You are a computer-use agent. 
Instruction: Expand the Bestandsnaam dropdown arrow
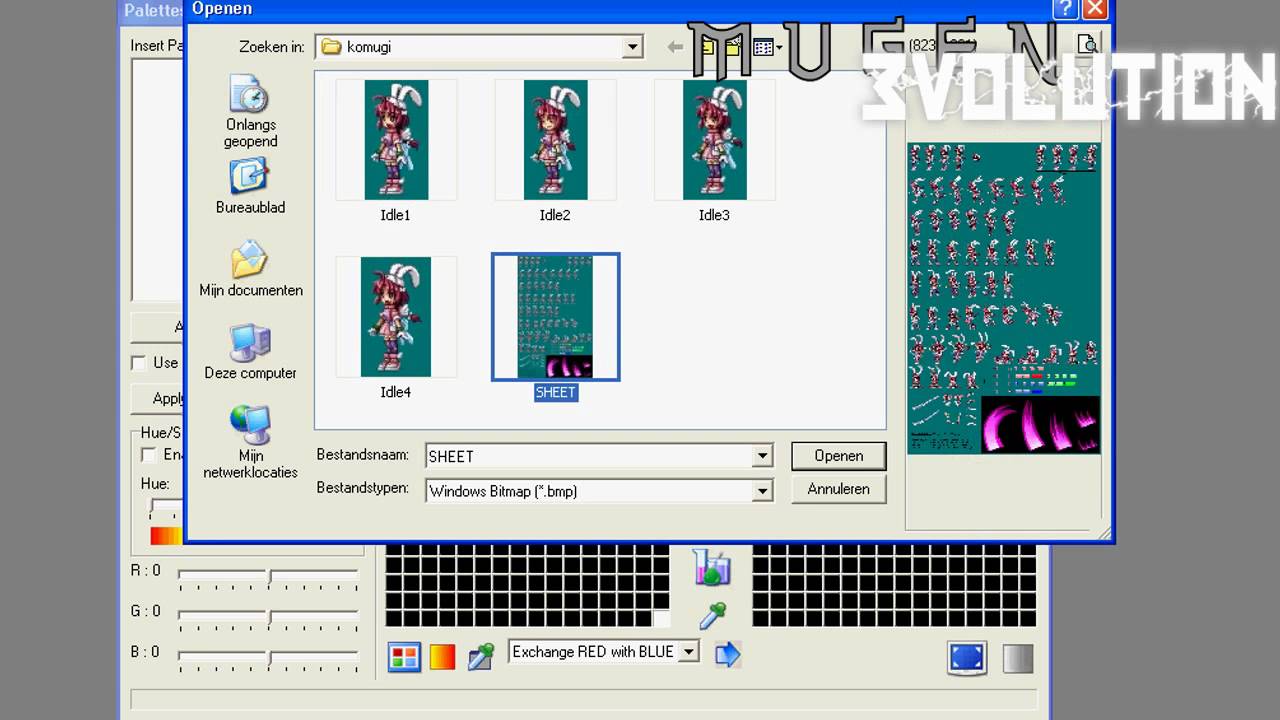tap(762, 456)
